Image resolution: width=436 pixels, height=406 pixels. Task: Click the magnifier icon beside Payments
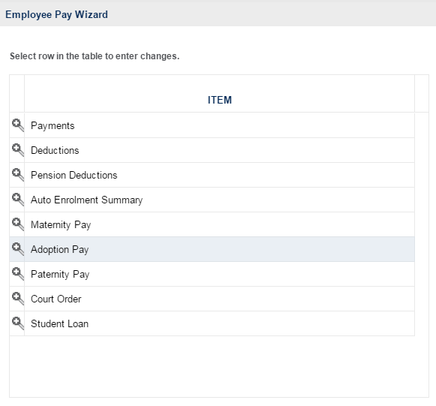(18, 125)
